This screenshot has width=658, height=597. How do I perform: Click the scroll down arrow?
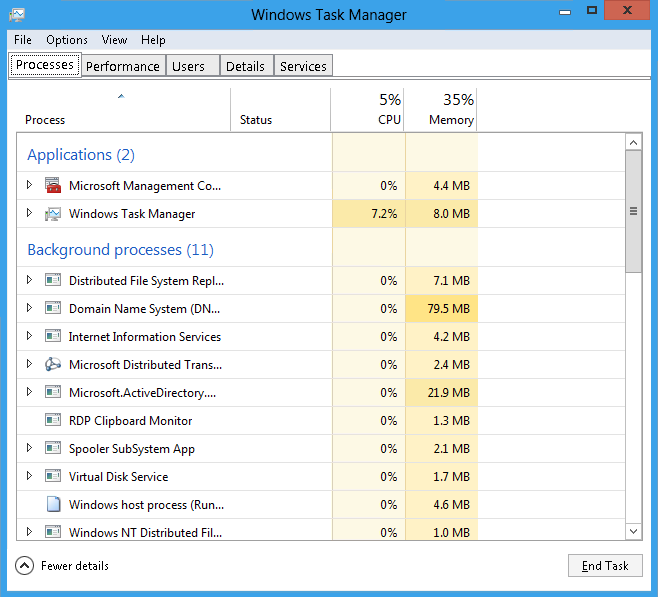click(633, 531)
